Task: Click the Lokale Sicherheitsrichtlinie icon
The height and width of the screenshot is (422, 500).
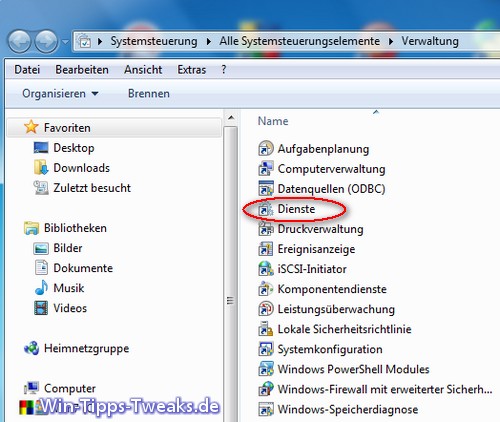Action: [266, 329]
